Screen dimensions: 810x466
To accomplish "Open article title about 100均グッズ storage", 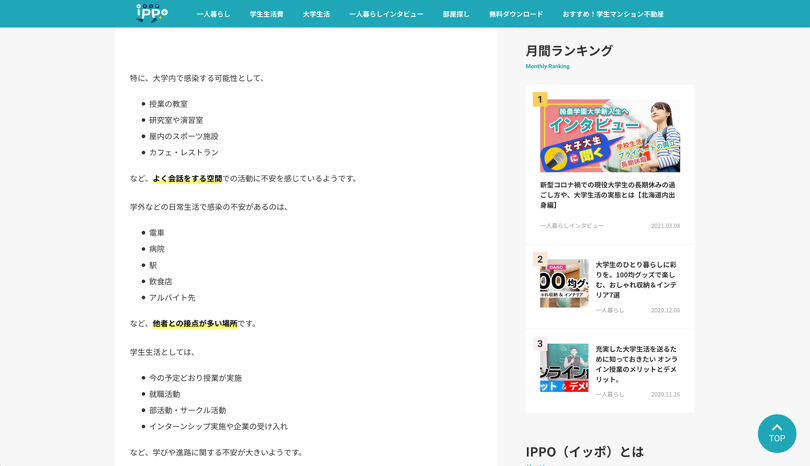I will [x=636, y=280].
